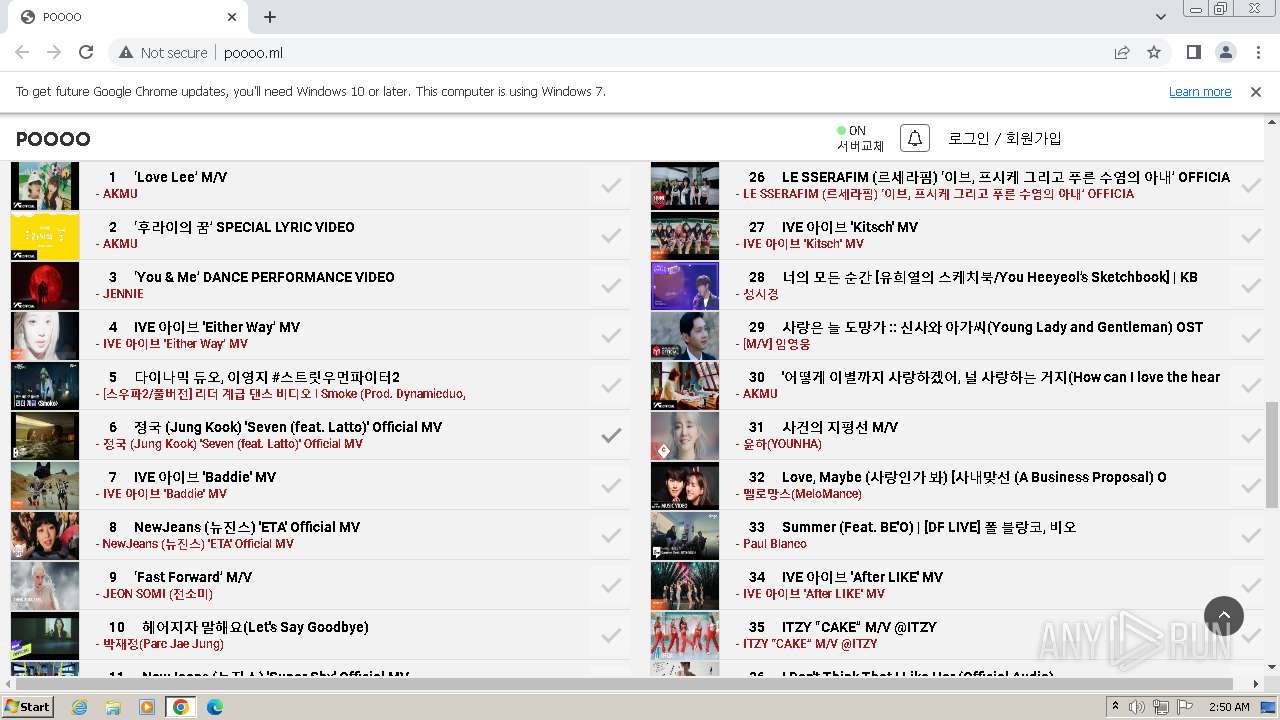Click the Not secure warning icon
The image size is (1280, 720).
(126, 52)
